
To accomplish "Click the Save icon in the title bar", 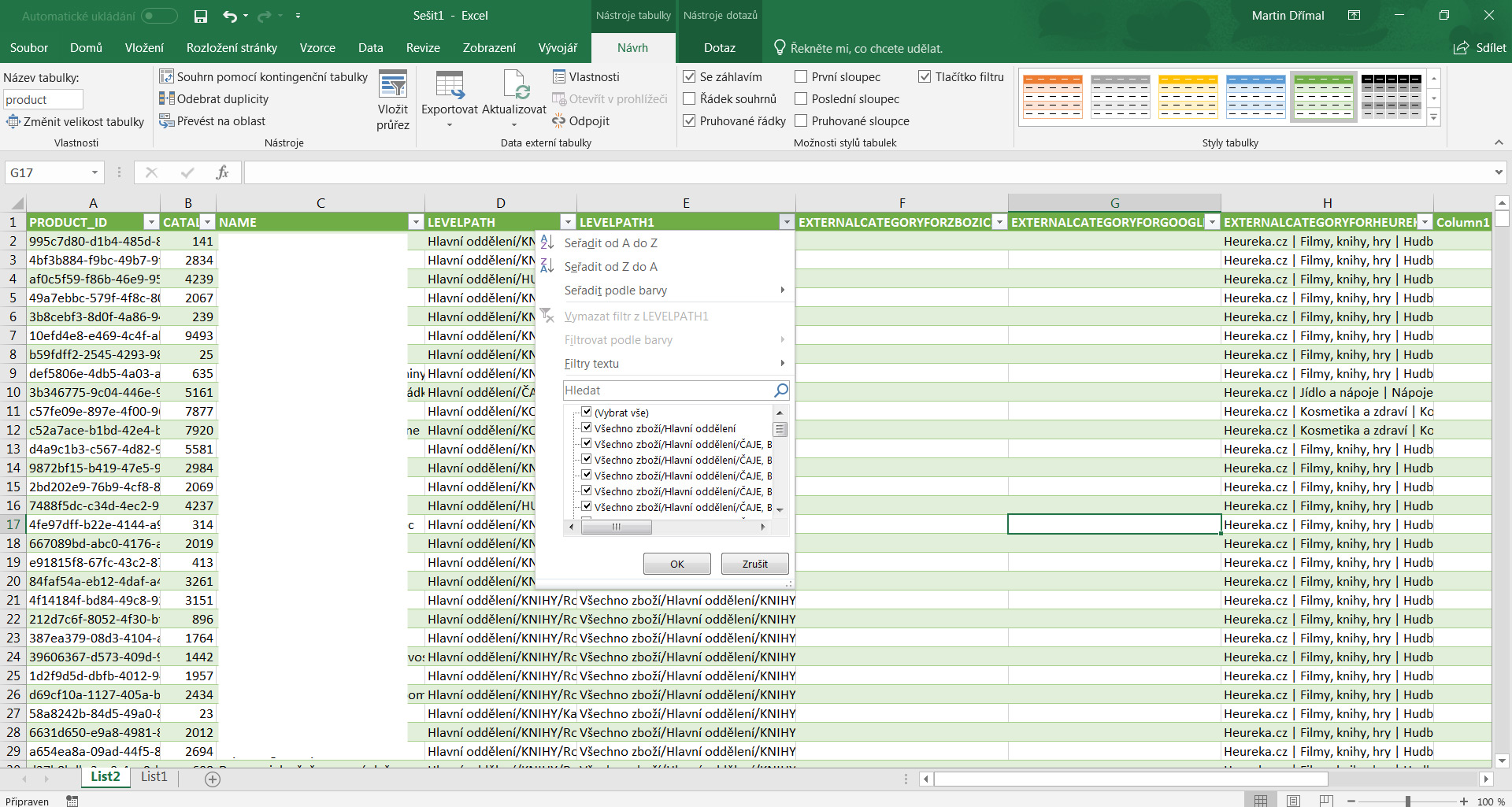I will 201,16.
